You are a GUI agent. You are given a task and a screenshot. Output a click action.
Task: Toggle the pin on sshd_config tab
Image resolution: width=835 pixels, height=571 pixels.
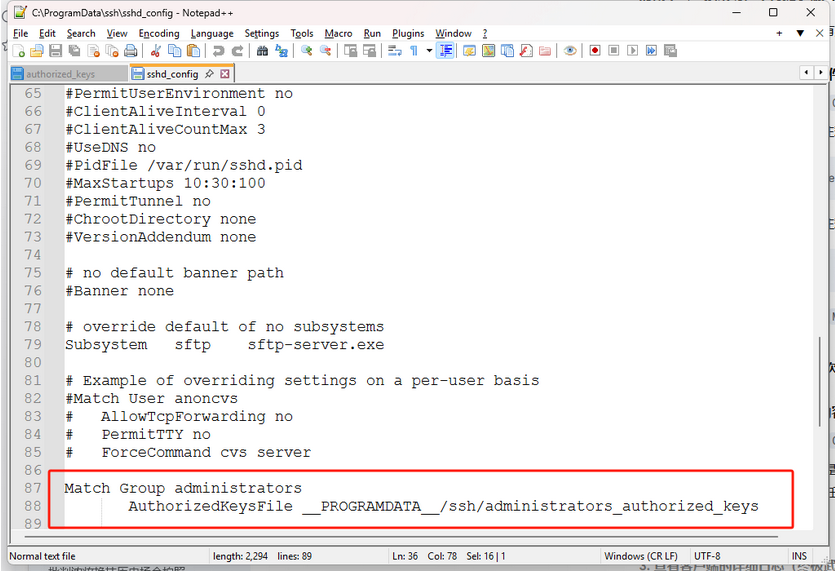coord(209,74)
